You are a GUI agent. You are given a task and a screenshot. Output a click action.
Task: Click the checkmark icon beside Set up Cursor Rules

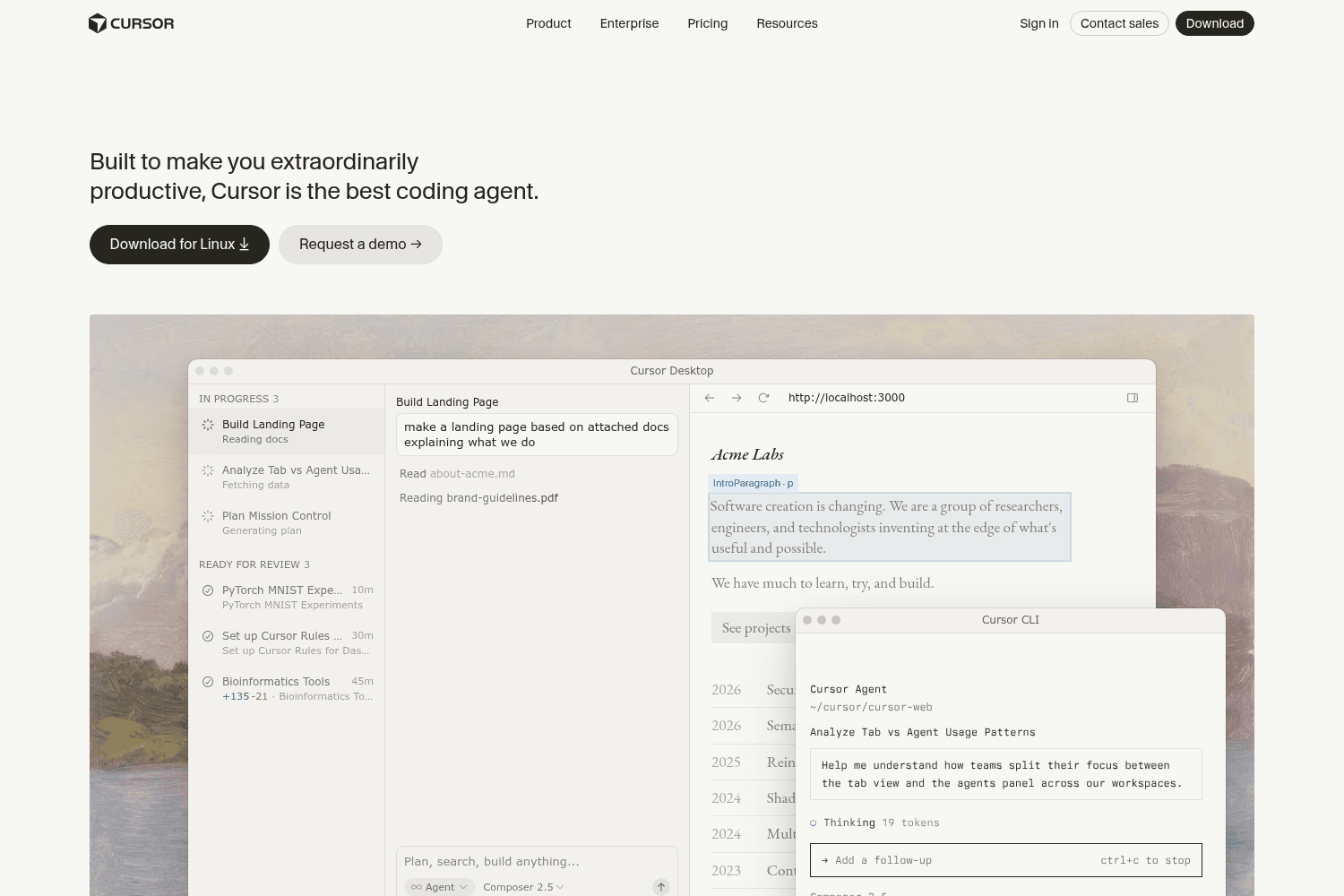208,636
